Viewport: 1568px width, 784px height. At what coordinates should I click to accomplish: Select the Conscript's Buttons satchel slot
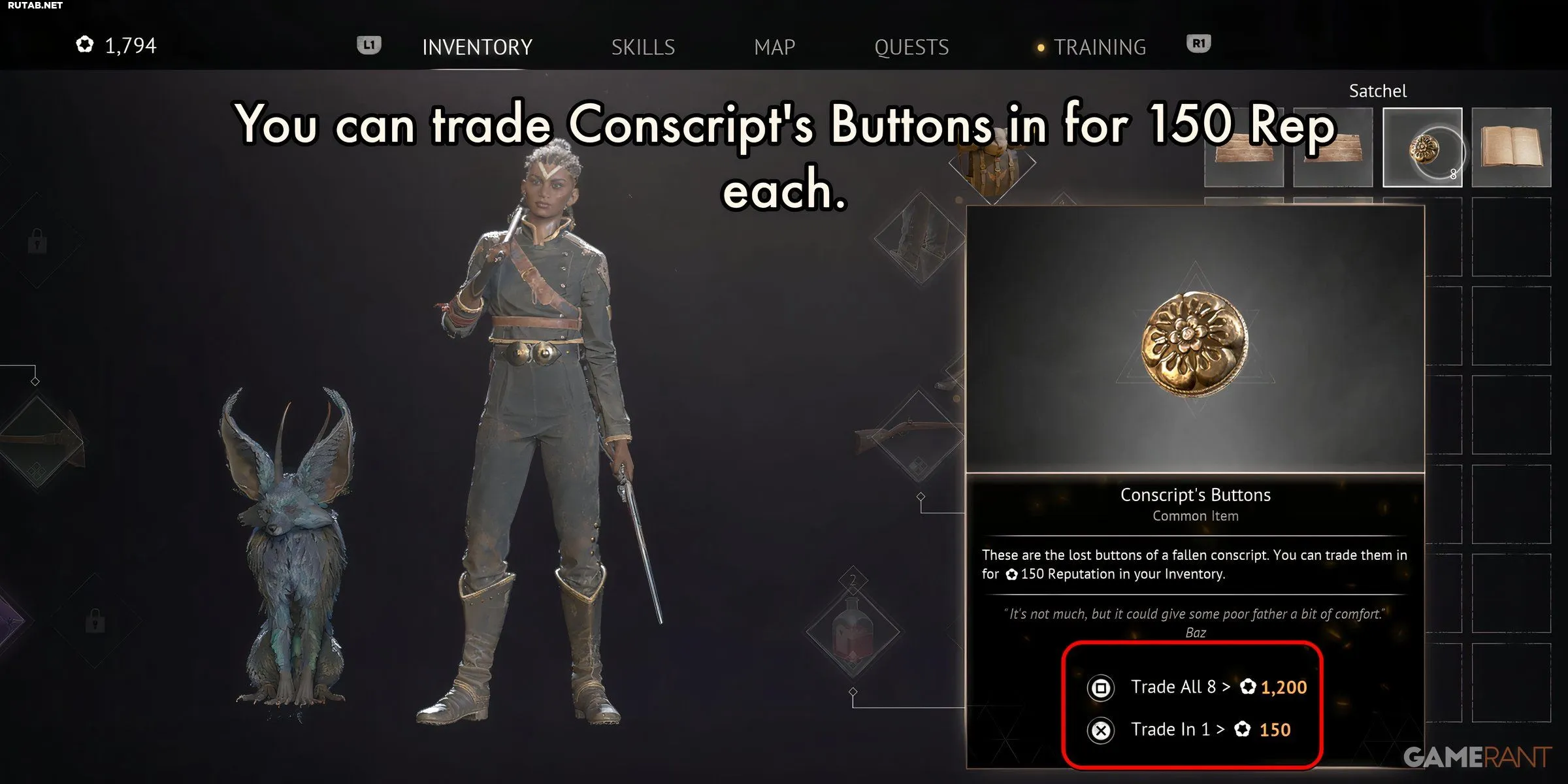point(1422,148)
